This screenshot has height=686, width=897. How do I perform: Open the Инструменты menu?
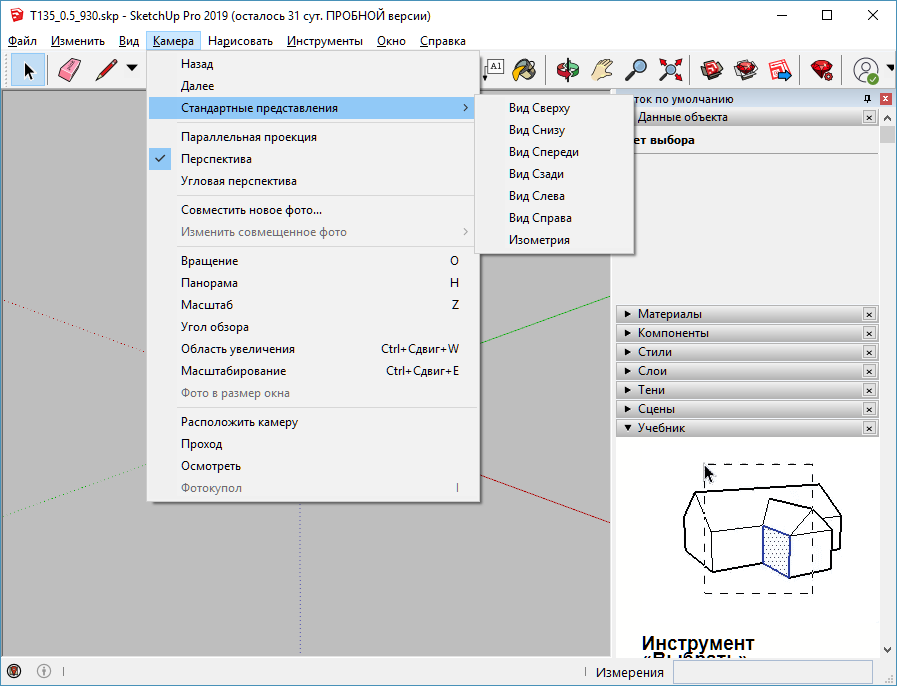(x=324, y=41)
